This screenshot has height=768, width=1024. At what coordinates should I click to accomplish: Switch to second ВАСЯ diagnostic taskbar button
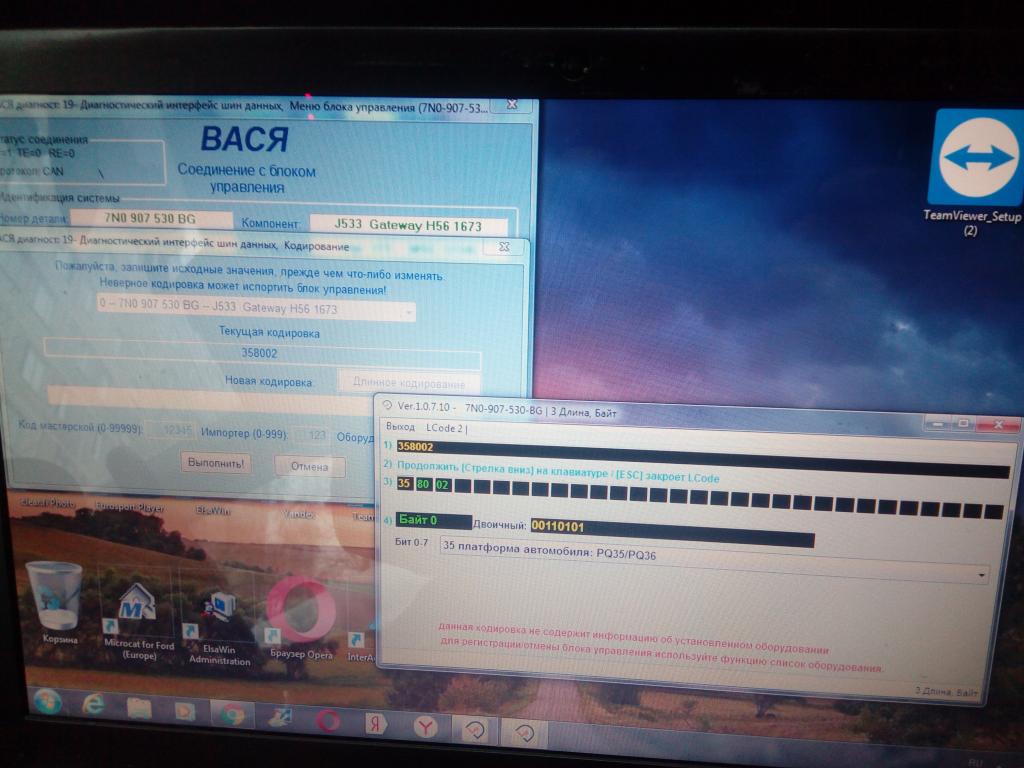[x=523, y=733]
